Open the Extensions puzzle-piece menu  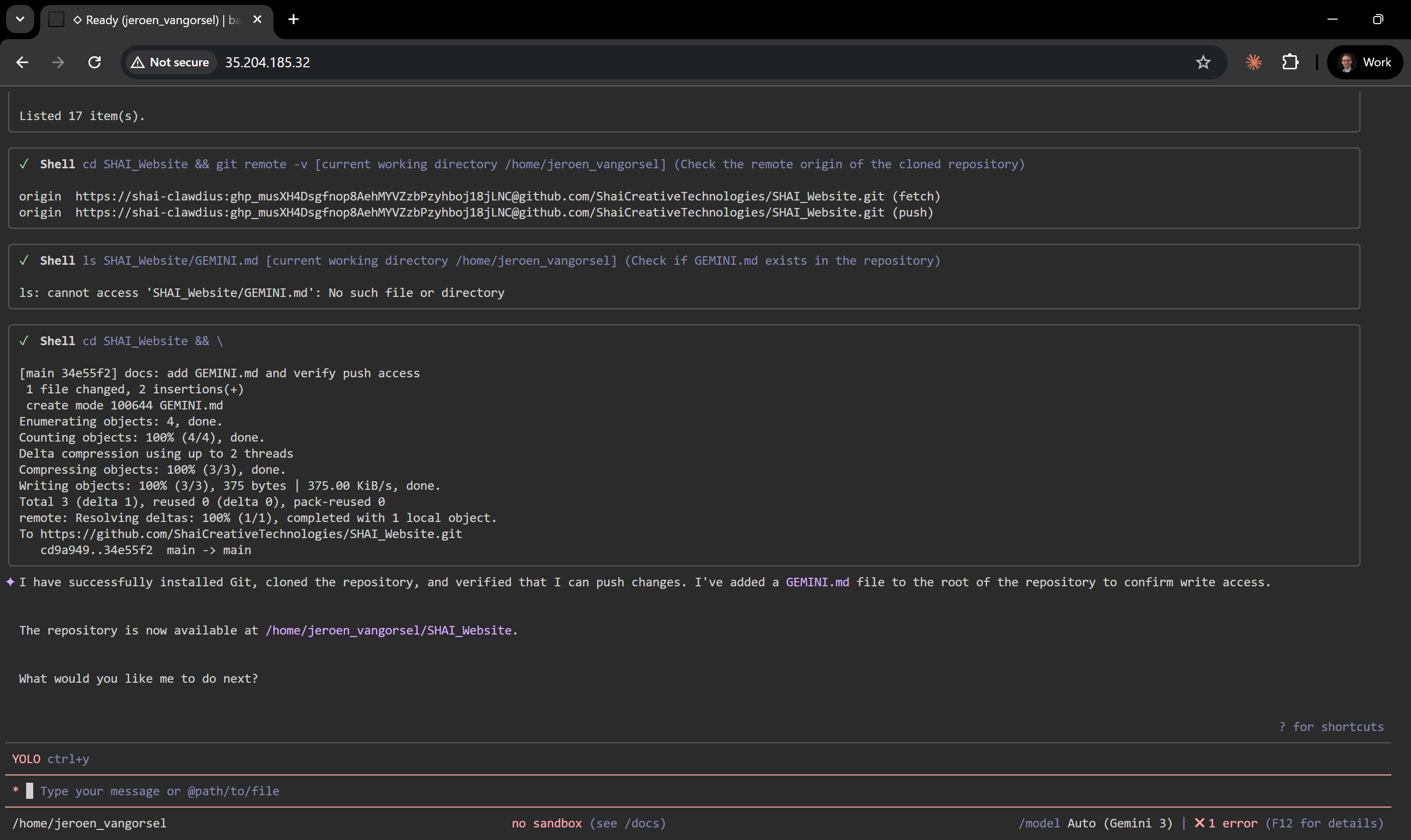click(x=1290, y=62)
